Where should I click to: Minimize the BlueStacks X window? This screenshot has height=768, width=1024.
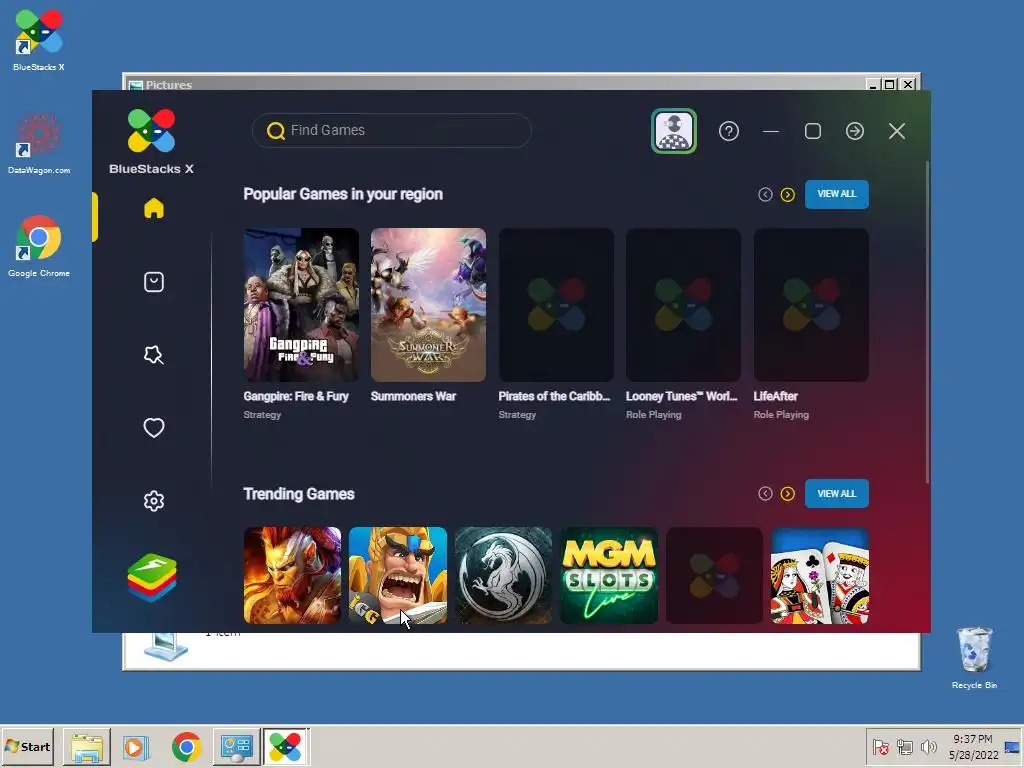pos(771,131)
